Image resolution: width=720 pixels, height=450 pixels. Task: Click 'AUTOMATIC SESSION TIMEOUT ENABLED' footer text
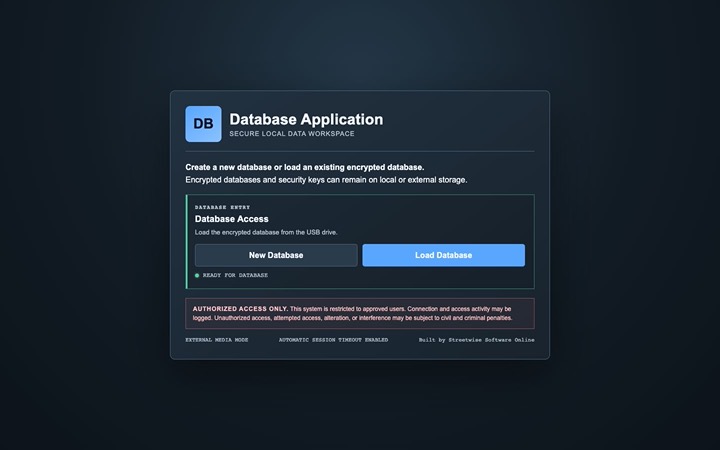click(x=333, y=340)
